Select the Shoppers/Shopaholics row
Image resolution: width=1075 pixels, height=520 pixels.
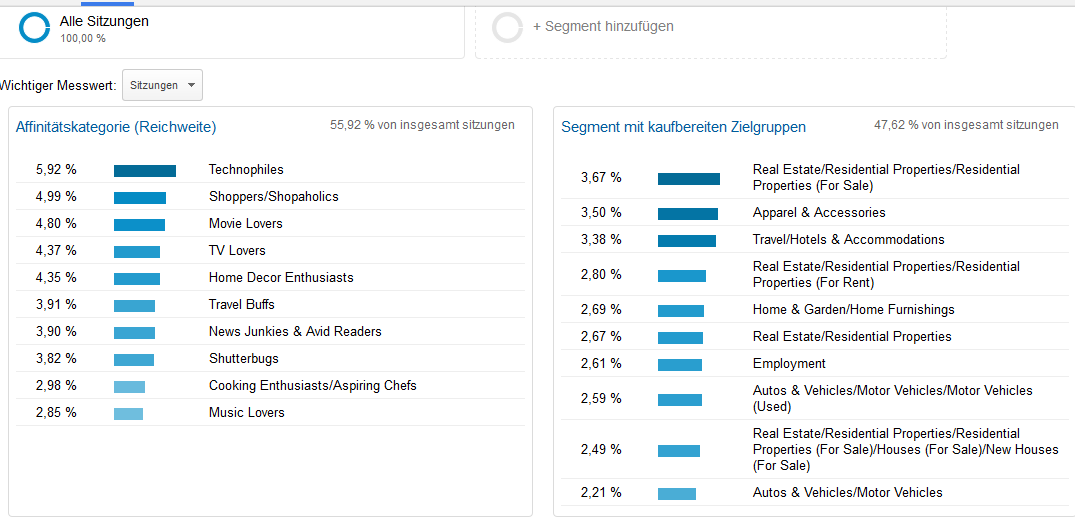click(x=271, y=197)
